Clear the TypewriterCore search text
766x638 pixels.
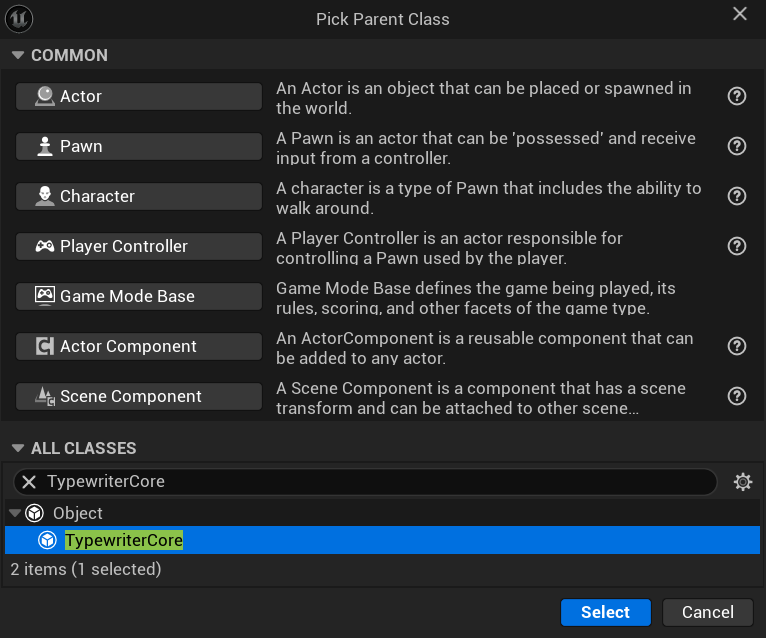point(29,482)
